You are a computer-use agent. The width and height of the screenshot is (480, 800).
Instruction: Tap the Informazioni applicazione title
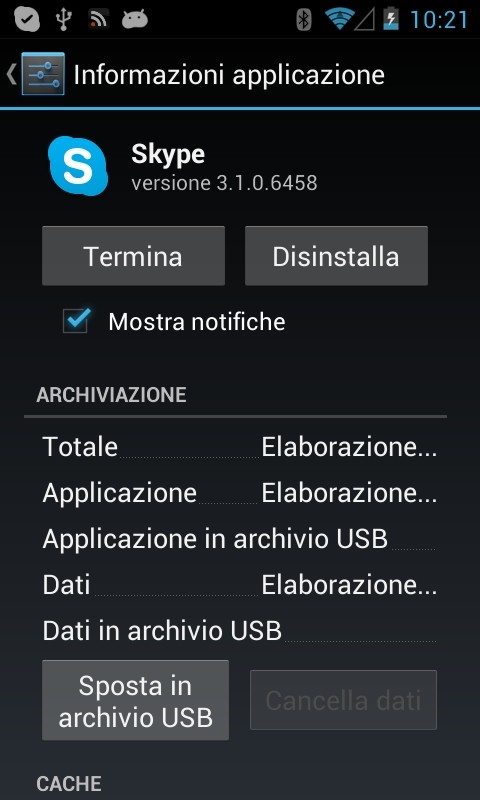tap(229, 75)
